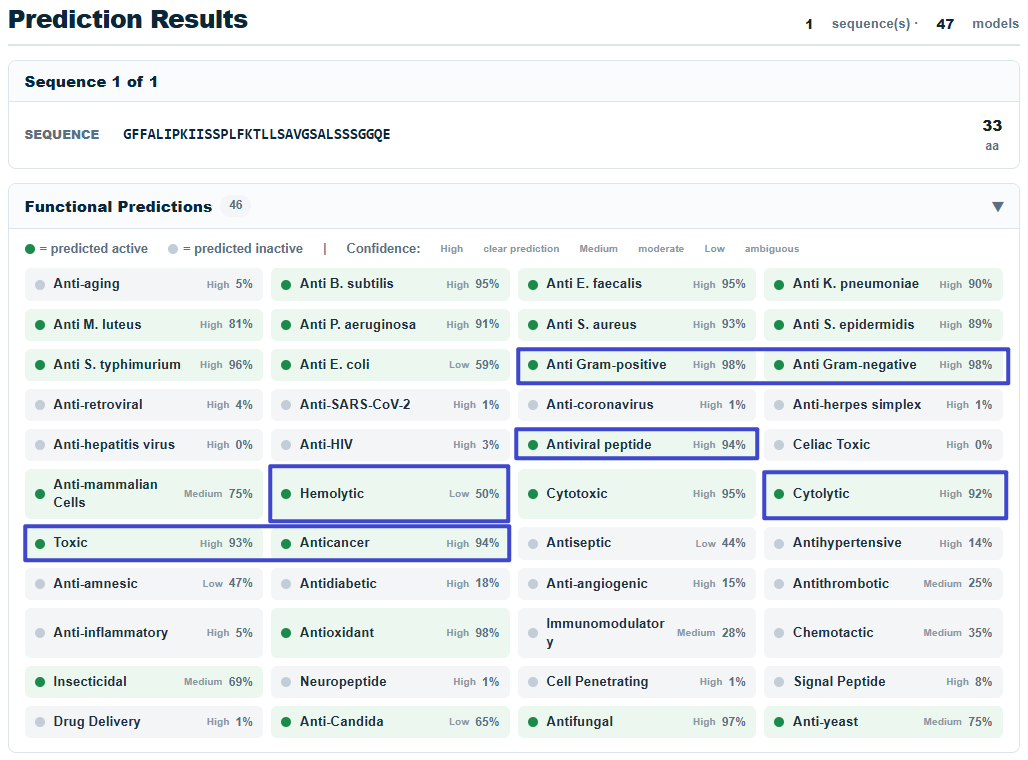Click the gray dot beside Drug Delivery
Image resolution: width=1028 pixels, height=760 pixels.
click(x=40, y=722)
